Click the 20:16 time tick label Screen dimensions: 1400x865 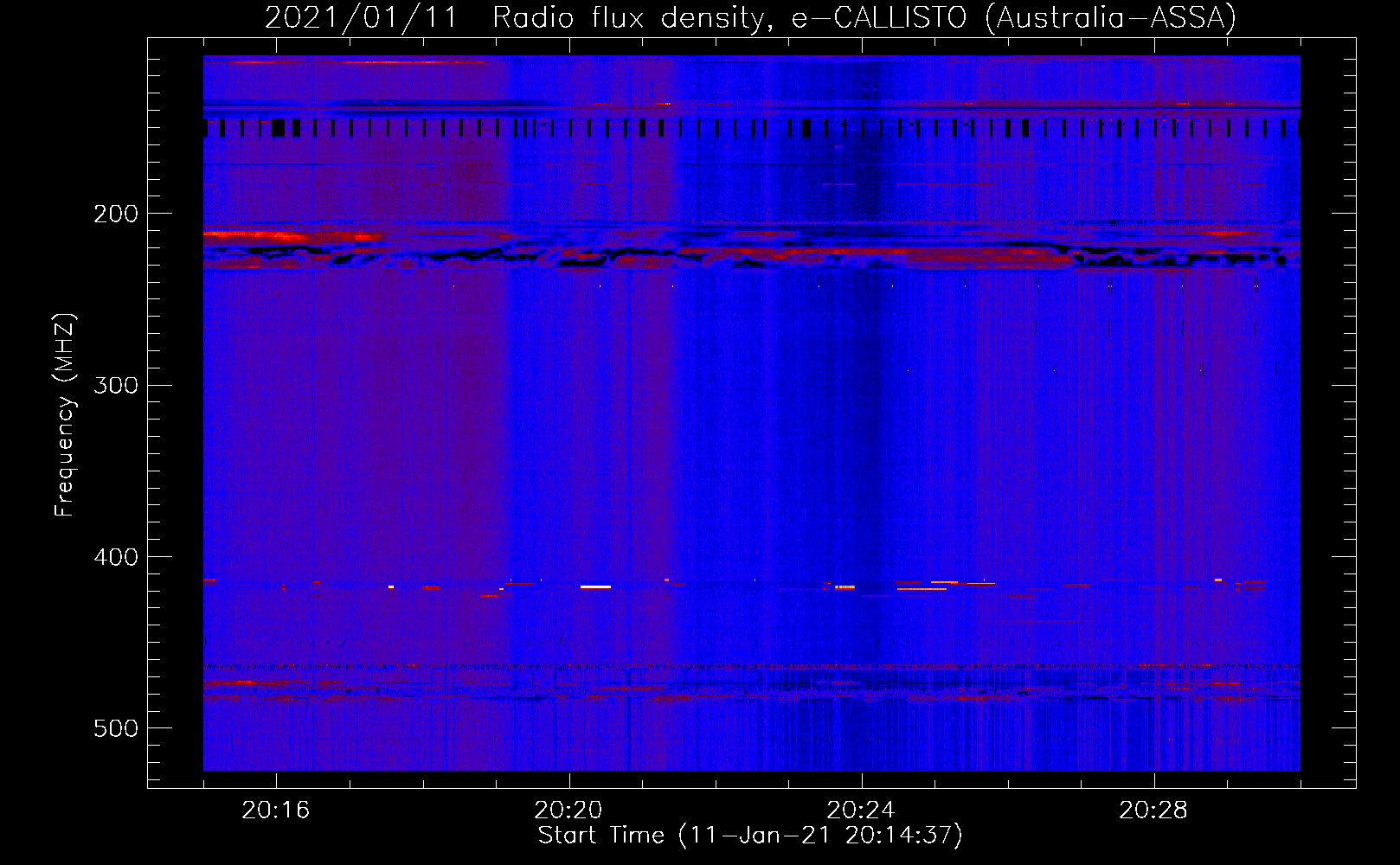pos(275,811)
